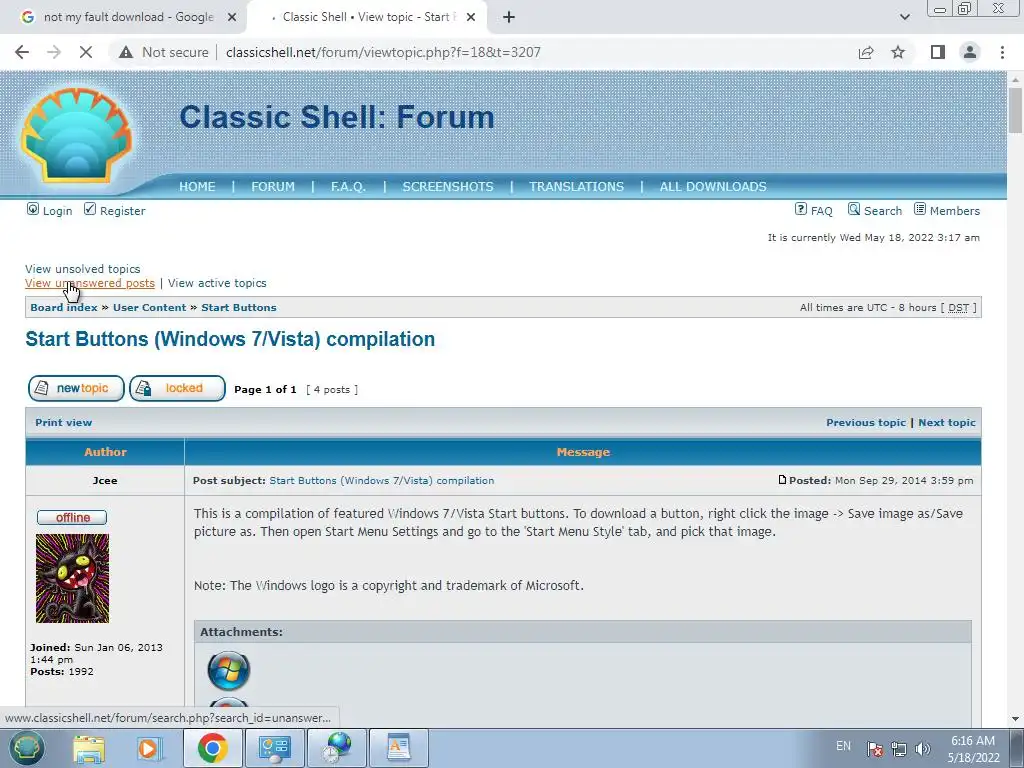Open the media player taskbar icon
The image size is (1024, 768).
pyautogui.click(x=149, y=748)
